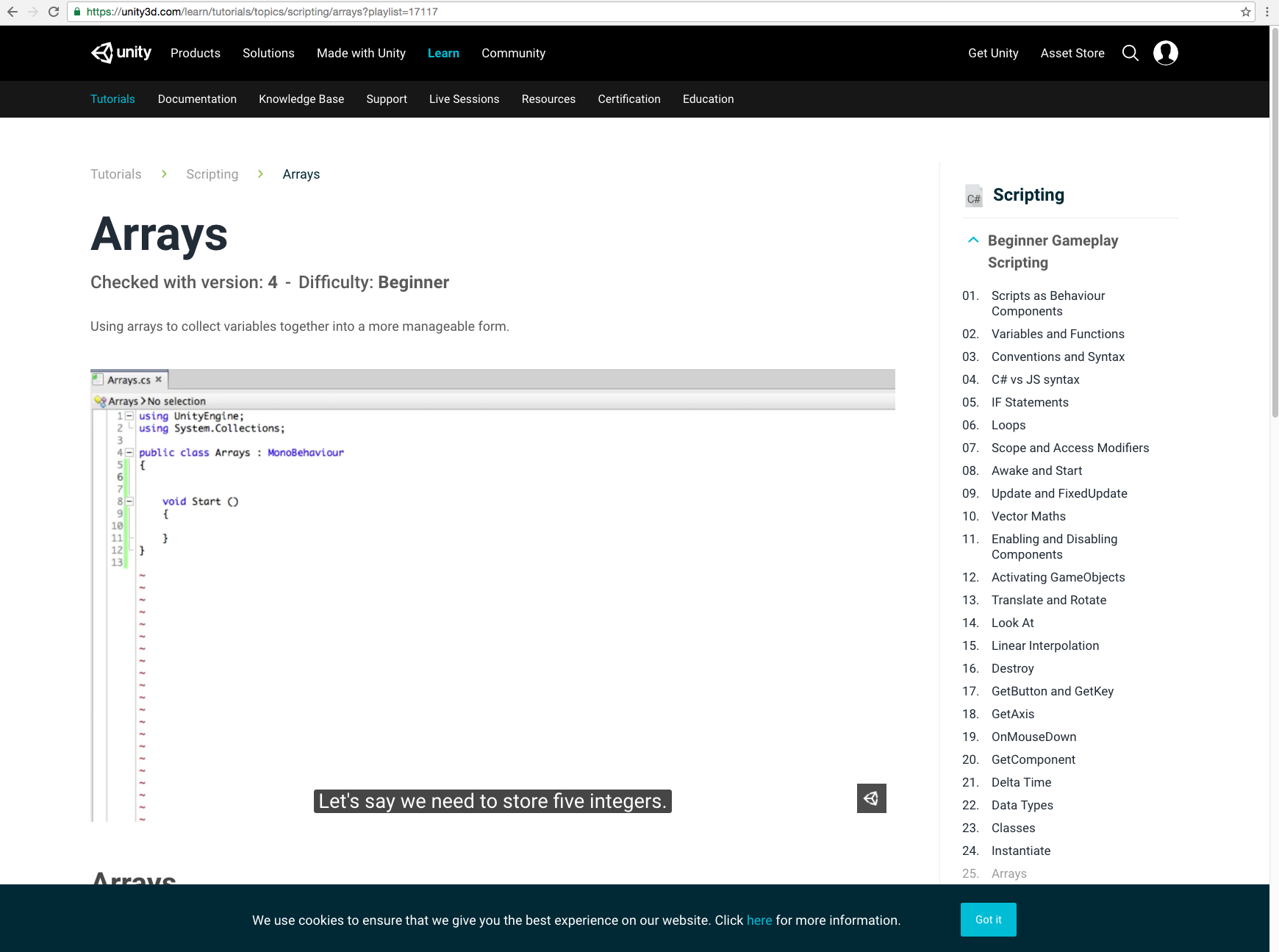Viewport: 1279px width, 952px height.
Task: Go to Asset Store
Action: (x=1072, y=53)
